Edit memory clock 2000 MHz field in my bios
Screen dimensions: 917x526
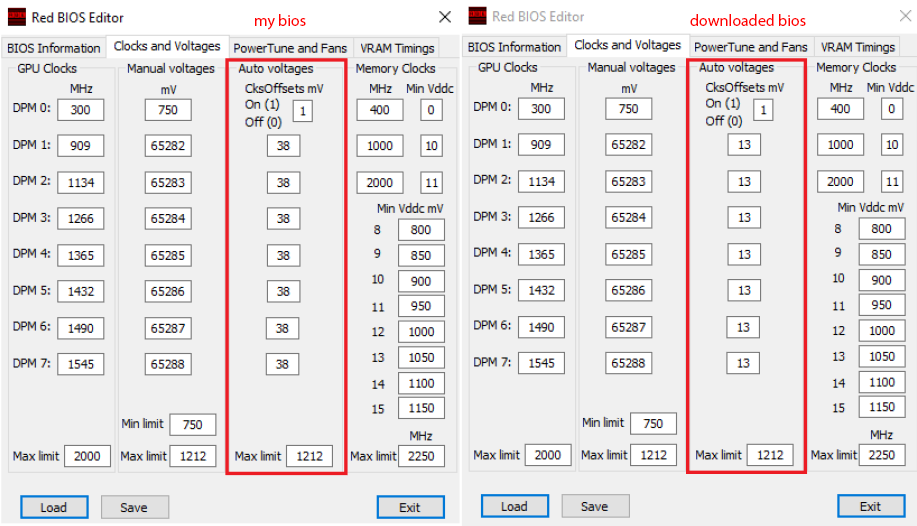380,183
